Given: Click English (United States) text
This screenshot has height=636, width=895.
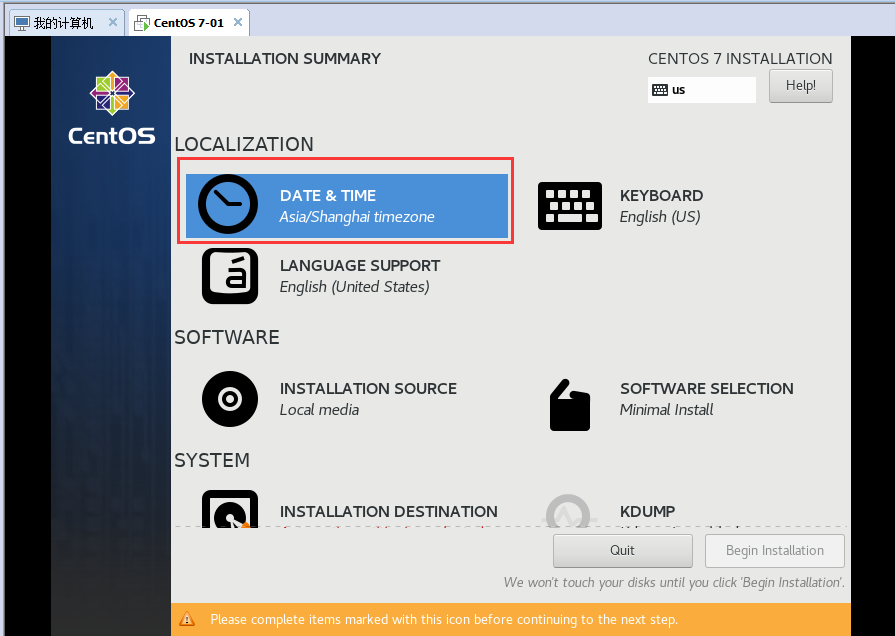Looking at the screenshot, I should click(354, 287).
